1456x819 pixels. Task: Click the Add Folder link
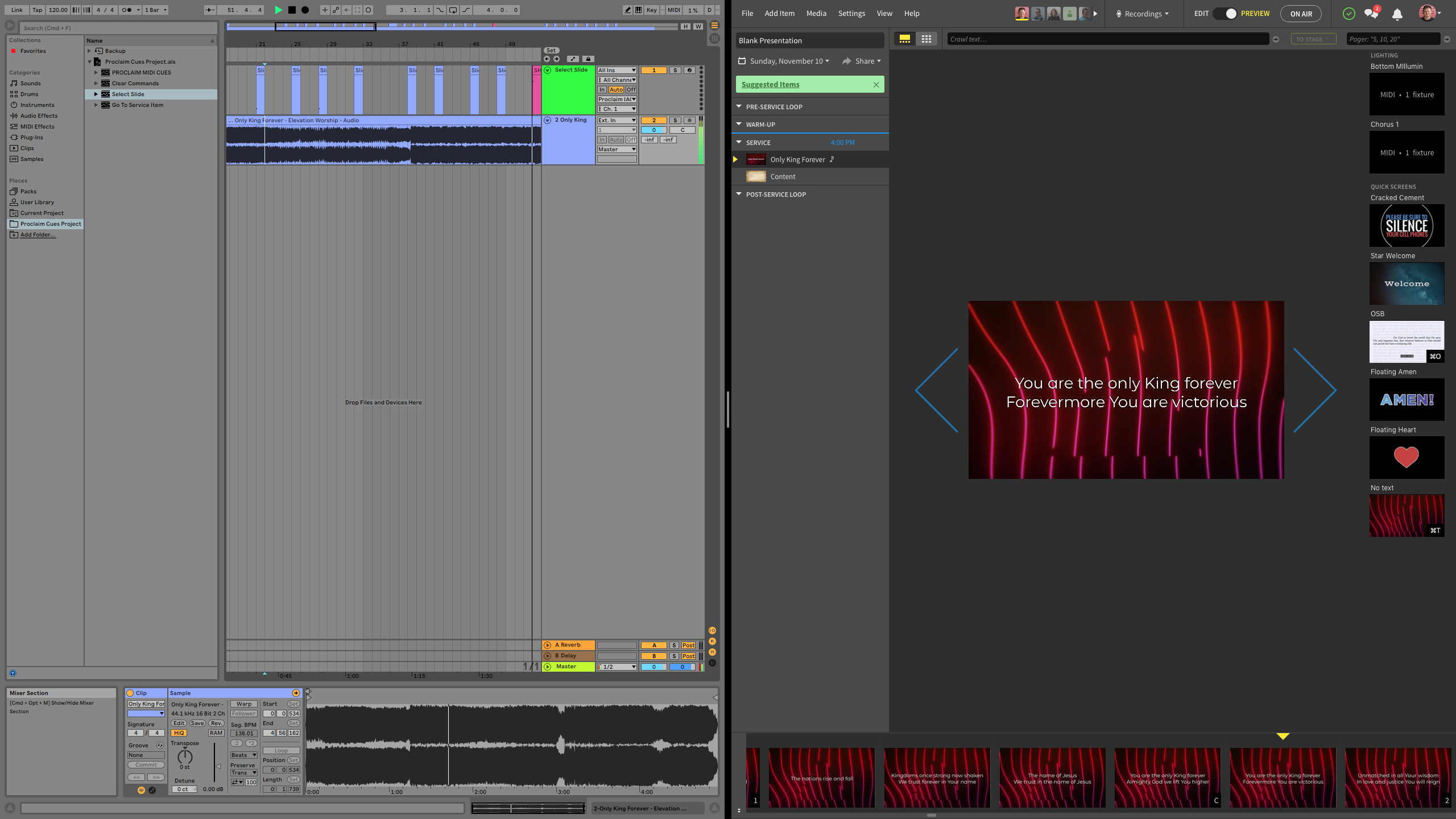click(x=38, y=235)
